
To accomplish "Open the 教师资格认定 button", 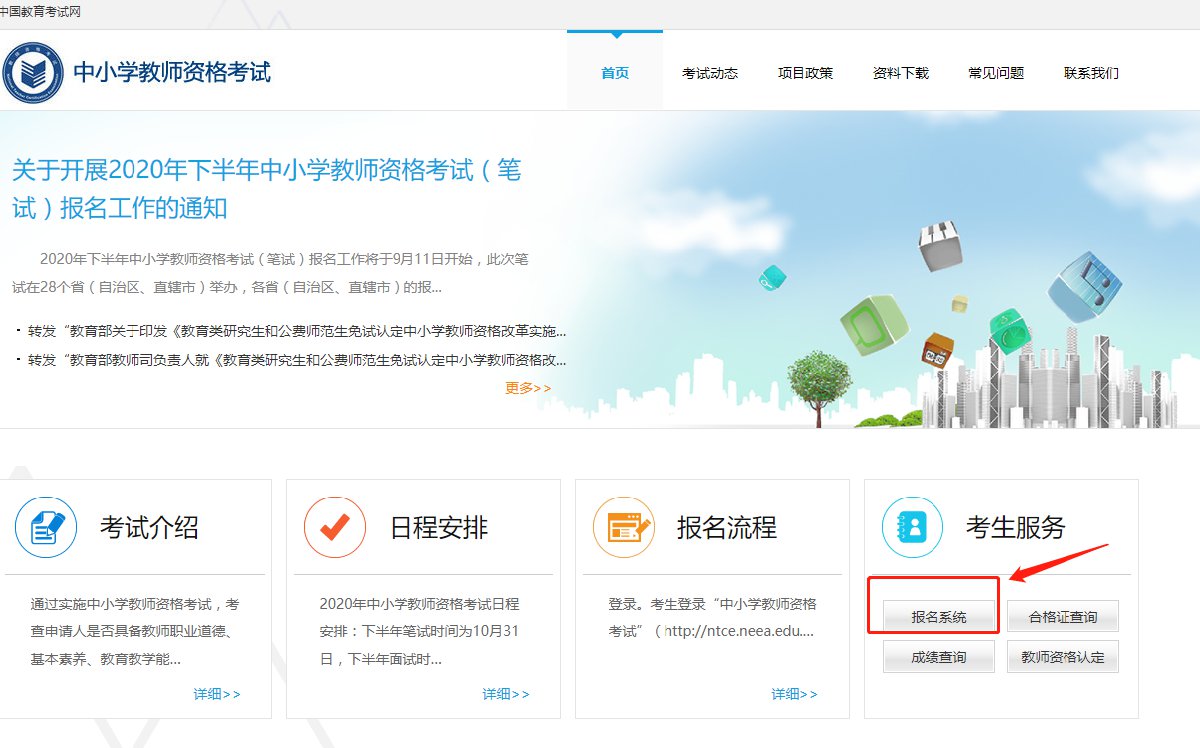I will pos(1062,657).
